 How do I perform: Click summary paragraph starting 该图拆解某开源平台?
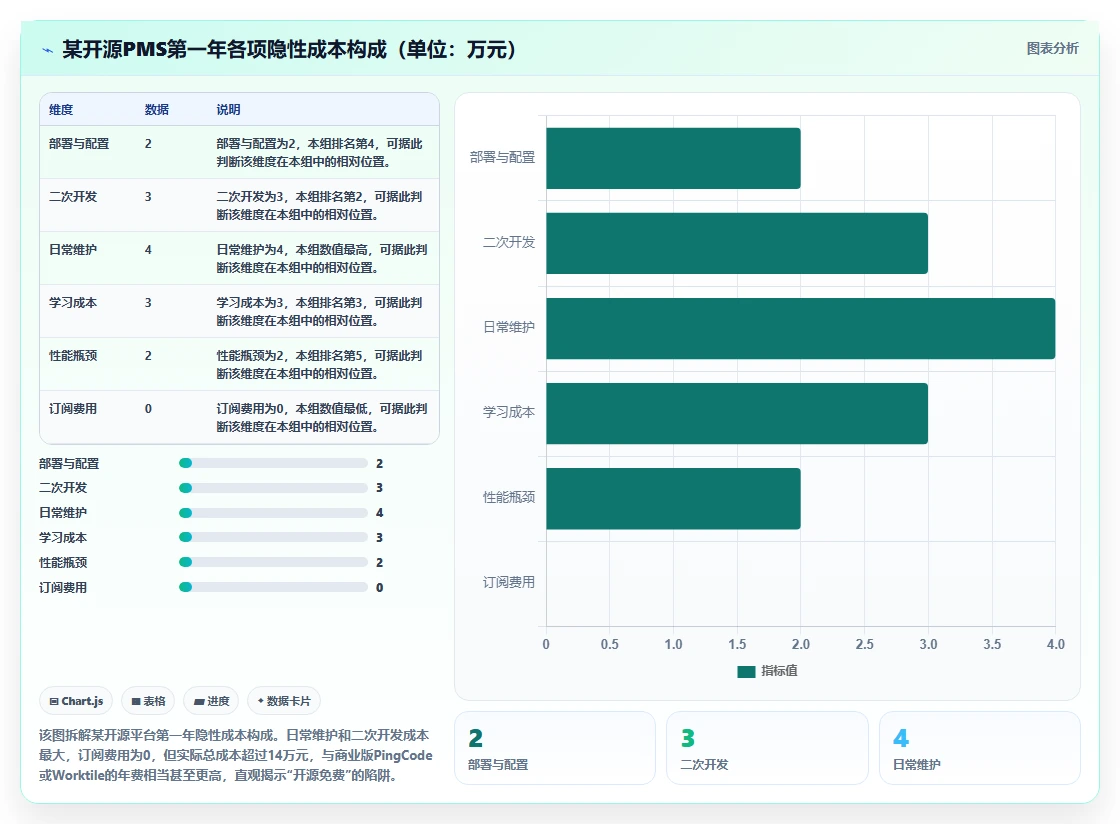tap(236, 755)
